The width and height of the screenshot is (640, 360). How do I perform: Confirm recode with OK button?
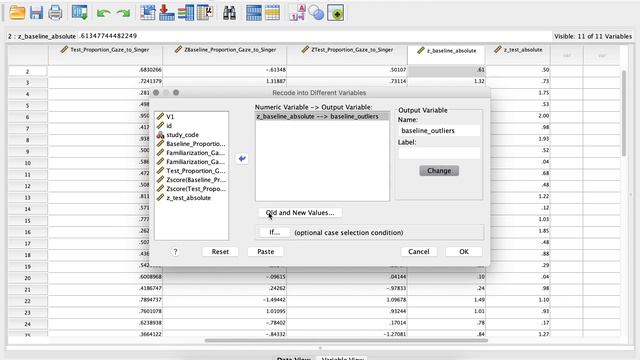pyautogui.click(x=464, y=252)
